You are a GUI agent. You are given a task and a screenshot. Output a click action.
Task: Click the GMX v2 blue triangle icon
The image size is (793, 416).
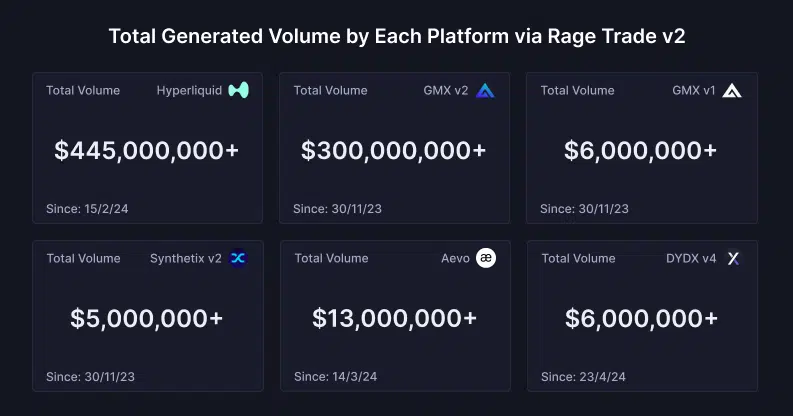[x=485, y=90]
